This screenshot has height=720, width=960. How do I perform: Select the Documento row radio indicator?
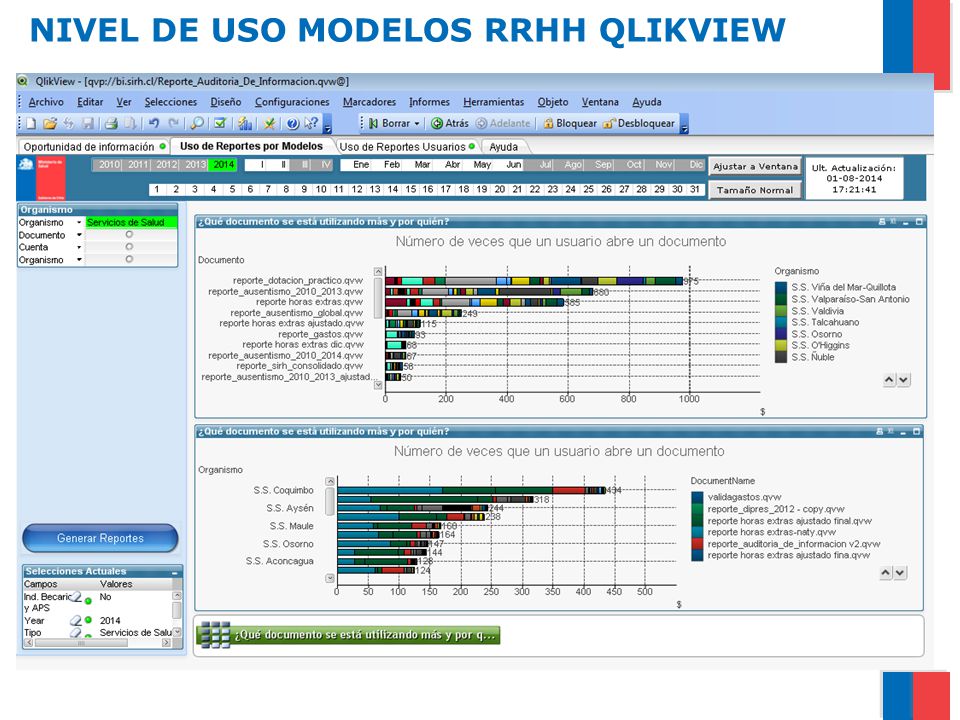click(129, 234)
